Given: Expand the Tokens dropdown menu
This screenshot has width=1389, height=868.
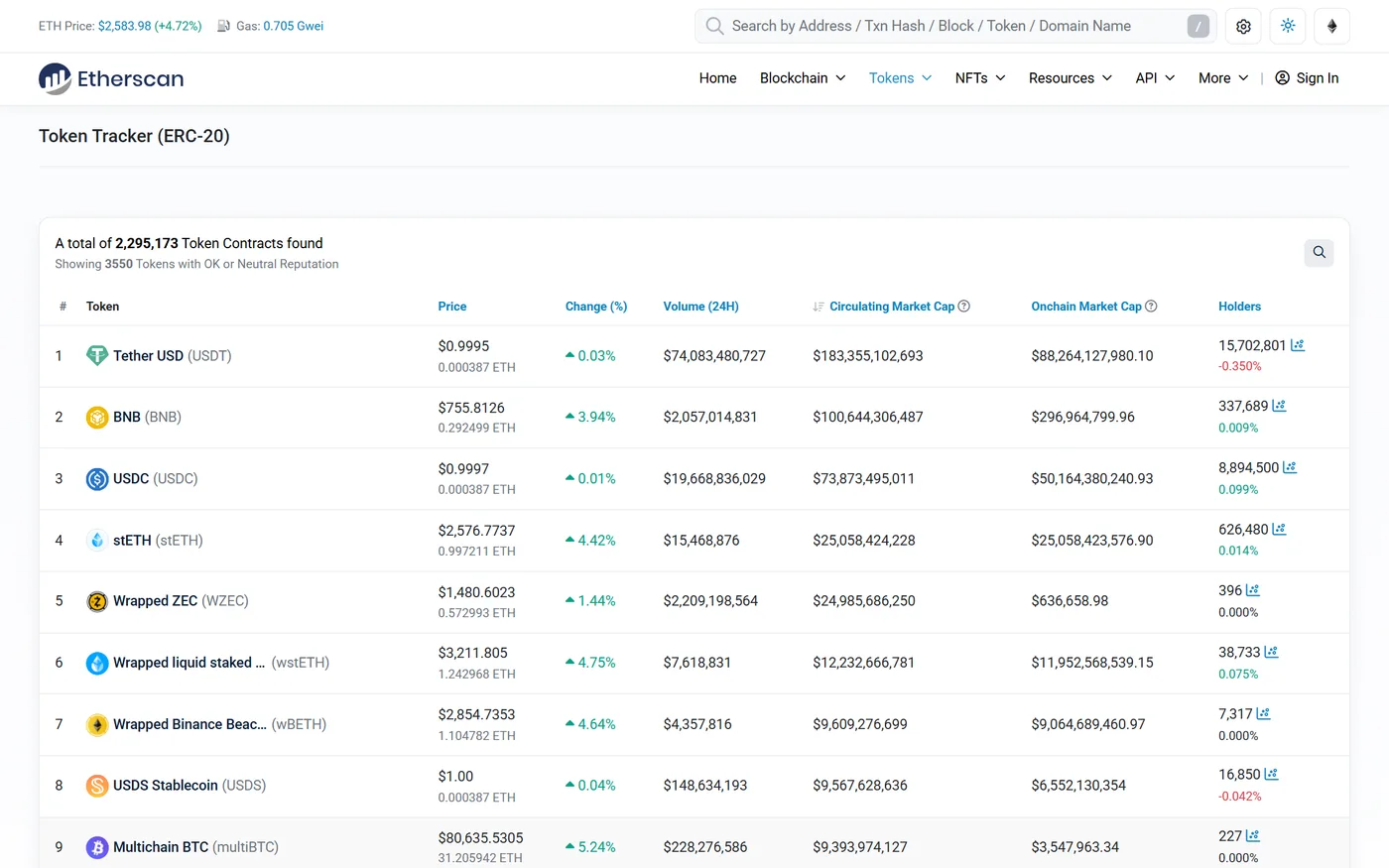Looking at the screenshot, I should 900,78.
